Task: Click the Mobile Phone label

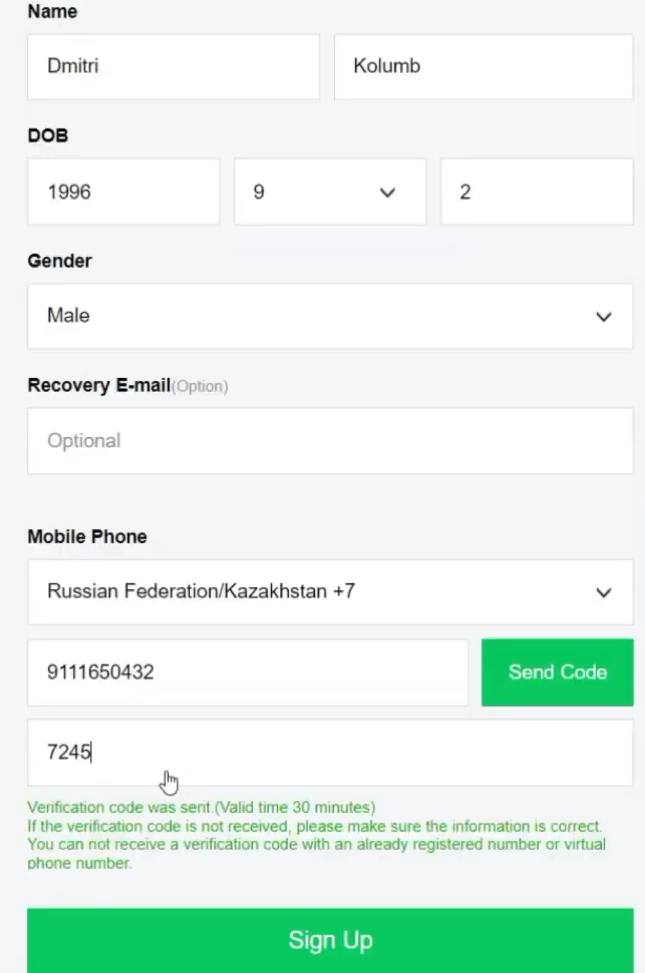Action: tap(88, 536)
